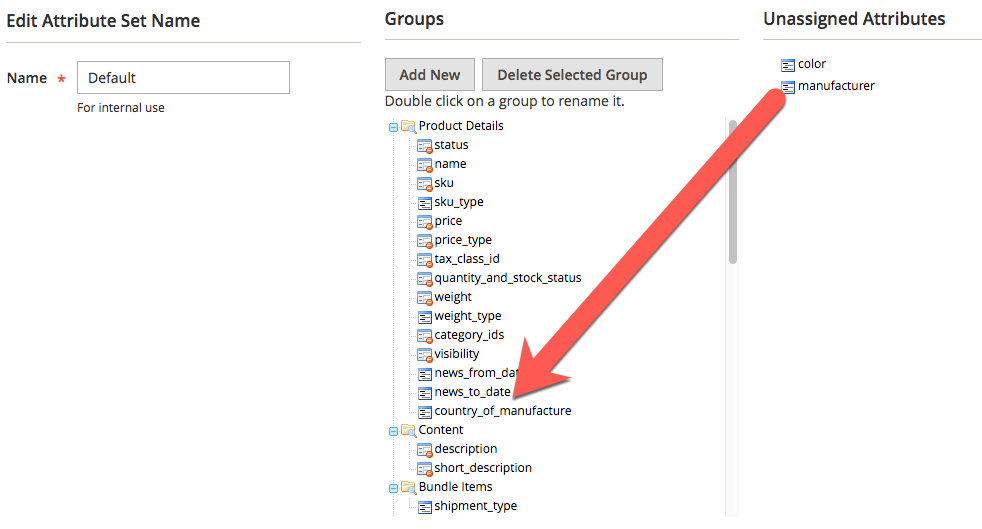Select the weight_type attribute text
The height and width of the screenshot is (529, 982).
pos(468,316)
